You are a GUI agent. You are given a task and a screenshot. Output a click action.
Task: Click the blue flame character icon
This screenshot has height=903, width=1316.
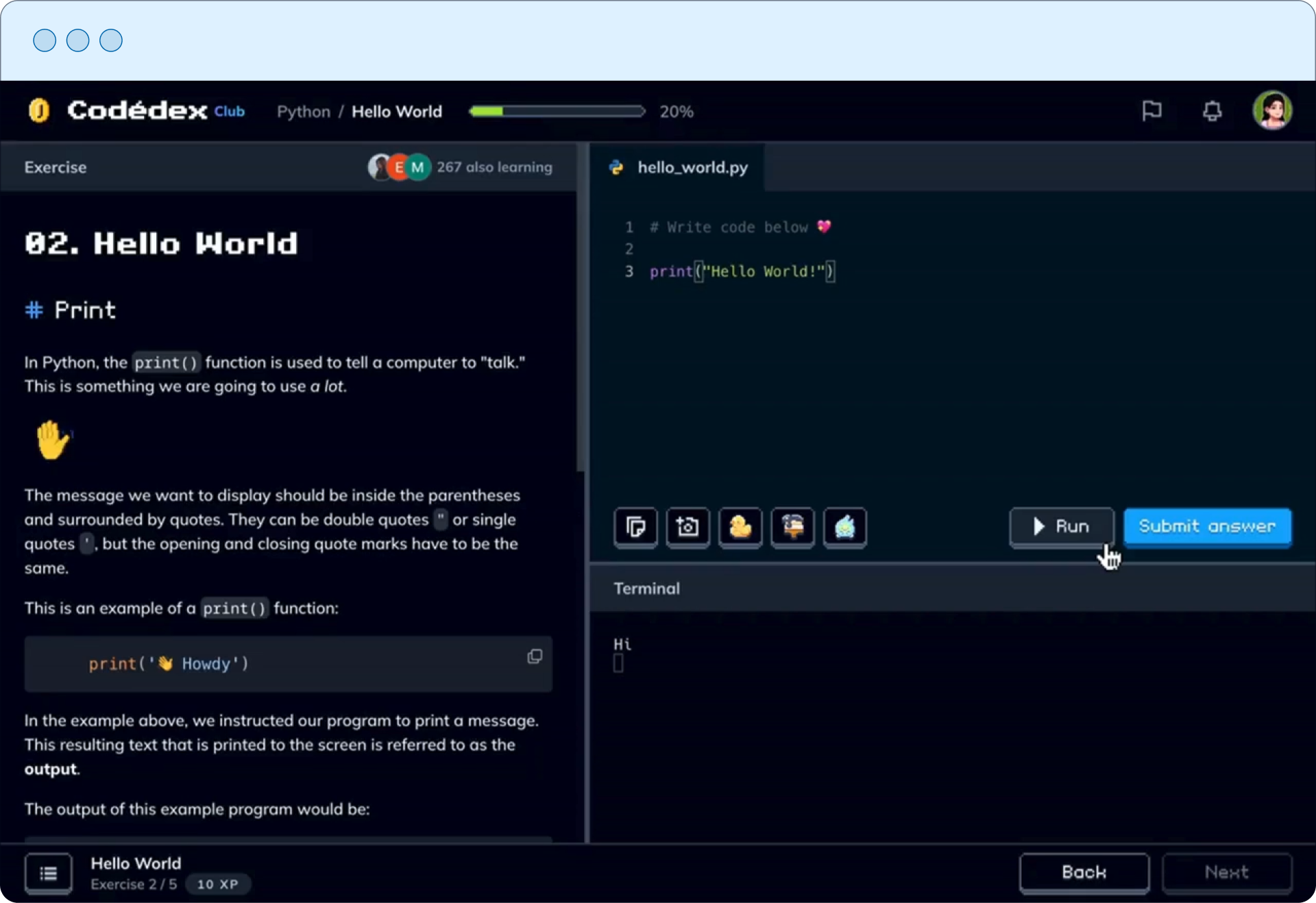(844, 527)
